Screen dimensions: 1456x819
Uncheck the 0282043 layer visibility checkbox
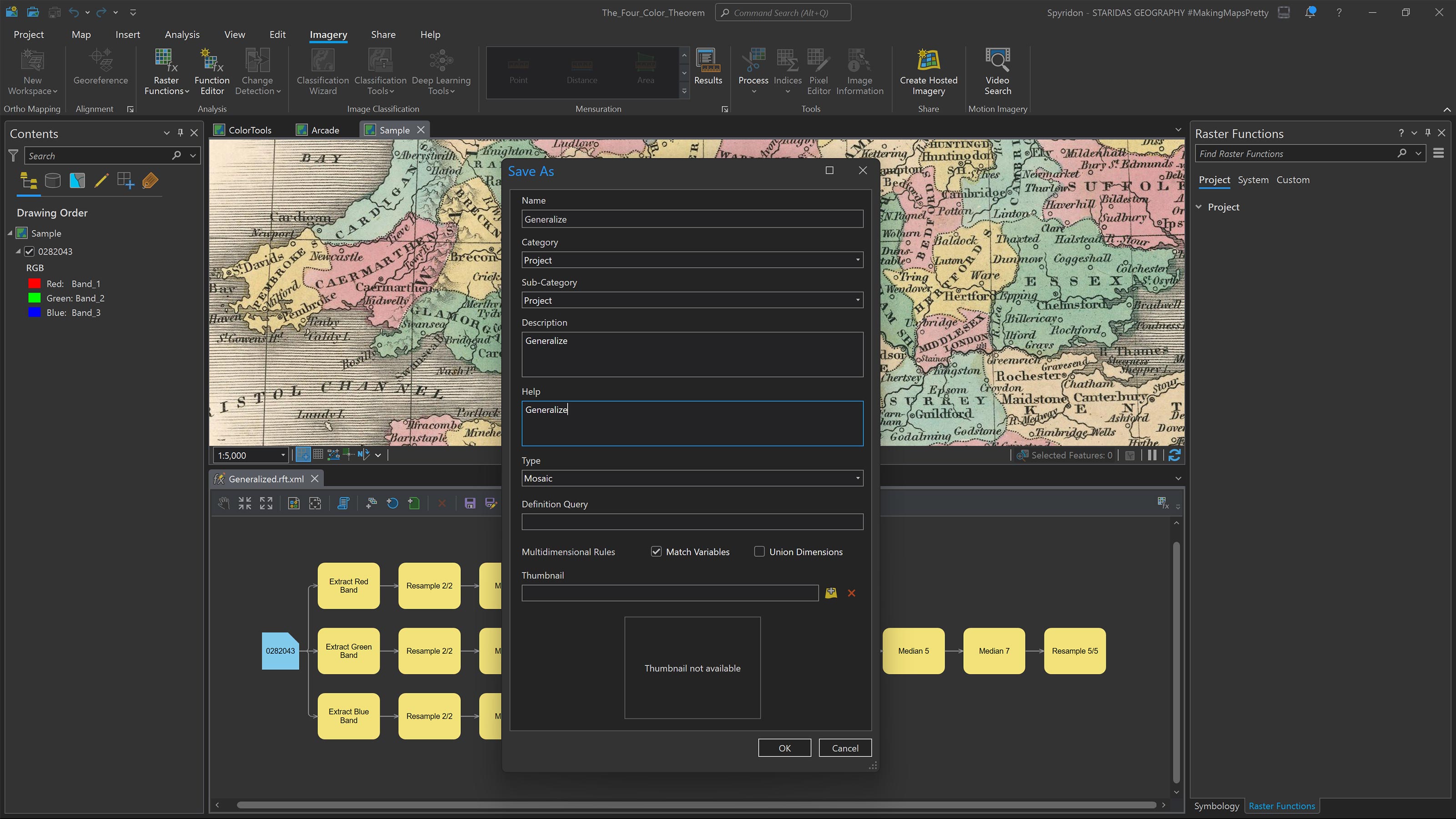[x=29, y=252]
